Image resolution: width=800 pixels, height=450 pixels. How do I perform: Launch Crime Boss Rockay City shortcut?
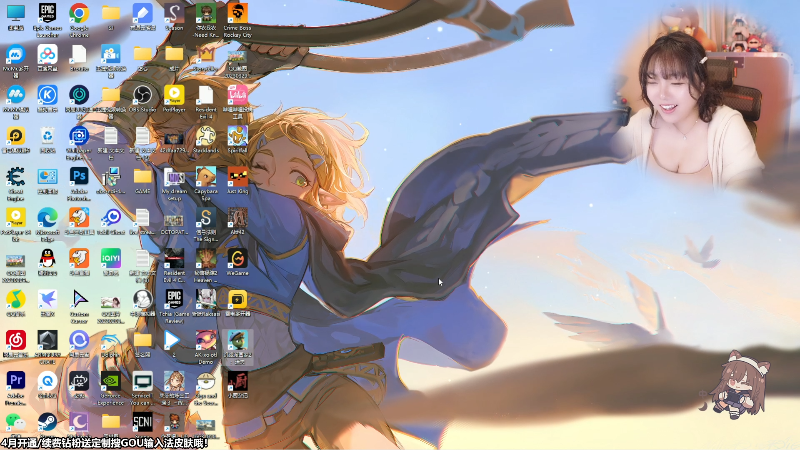[x=237, y=14]
